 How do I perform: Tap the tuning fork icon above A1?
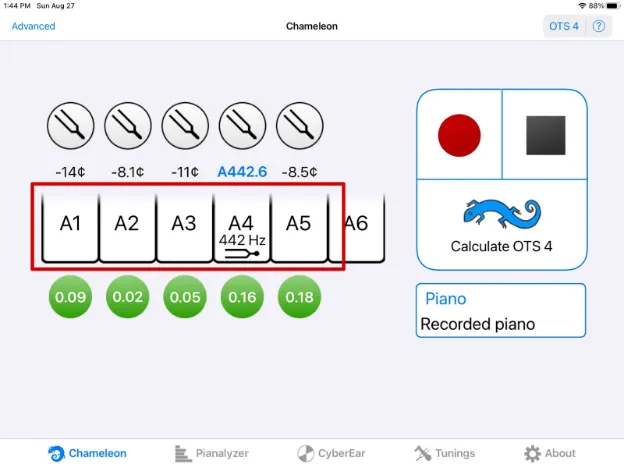pyautogui.click(x=71, y=126)
